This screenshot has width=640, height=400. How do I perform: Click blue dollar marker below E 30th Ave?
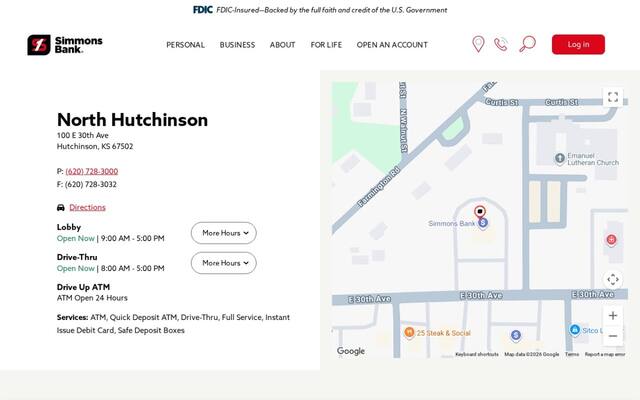point(516,336)
